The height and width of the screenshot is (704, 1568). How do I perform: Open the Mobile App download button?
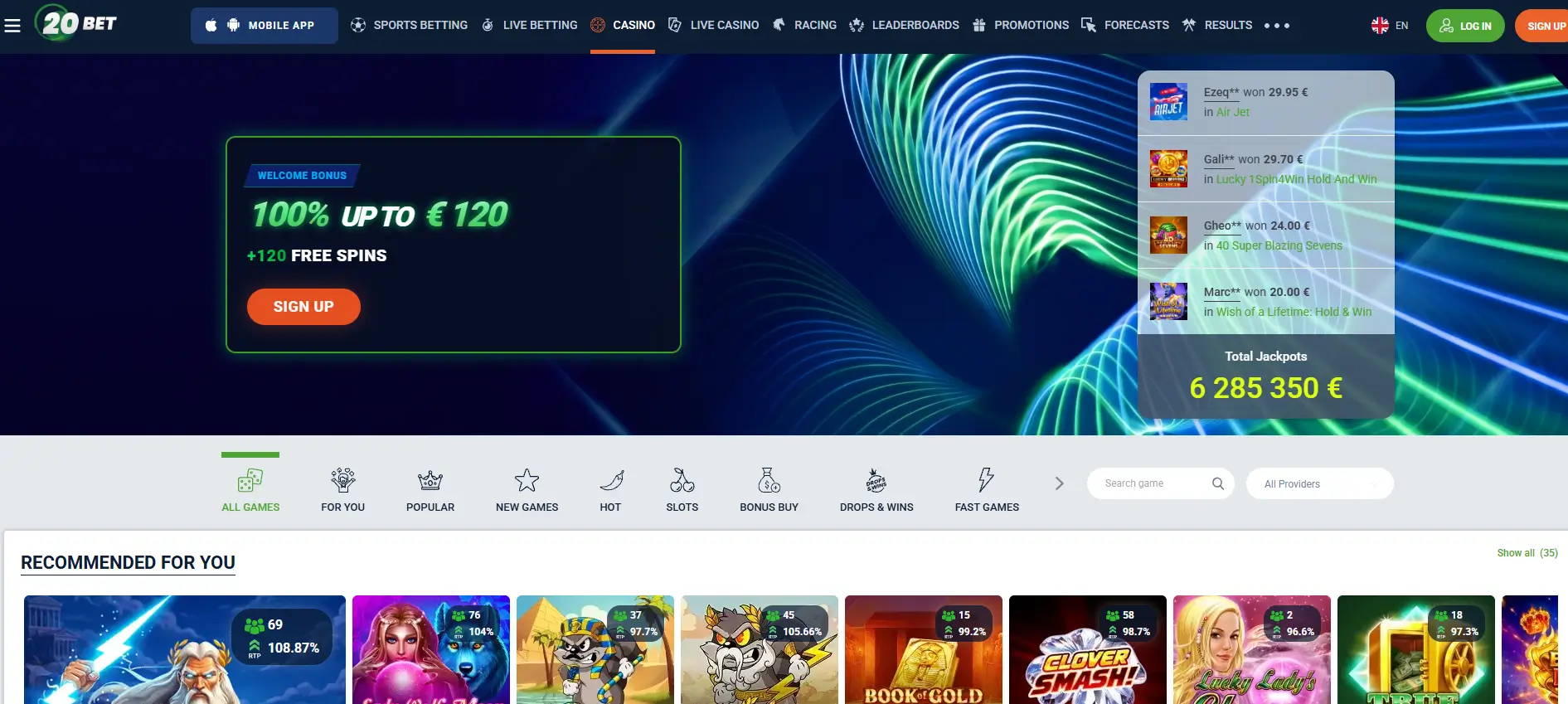coord(265,26)
